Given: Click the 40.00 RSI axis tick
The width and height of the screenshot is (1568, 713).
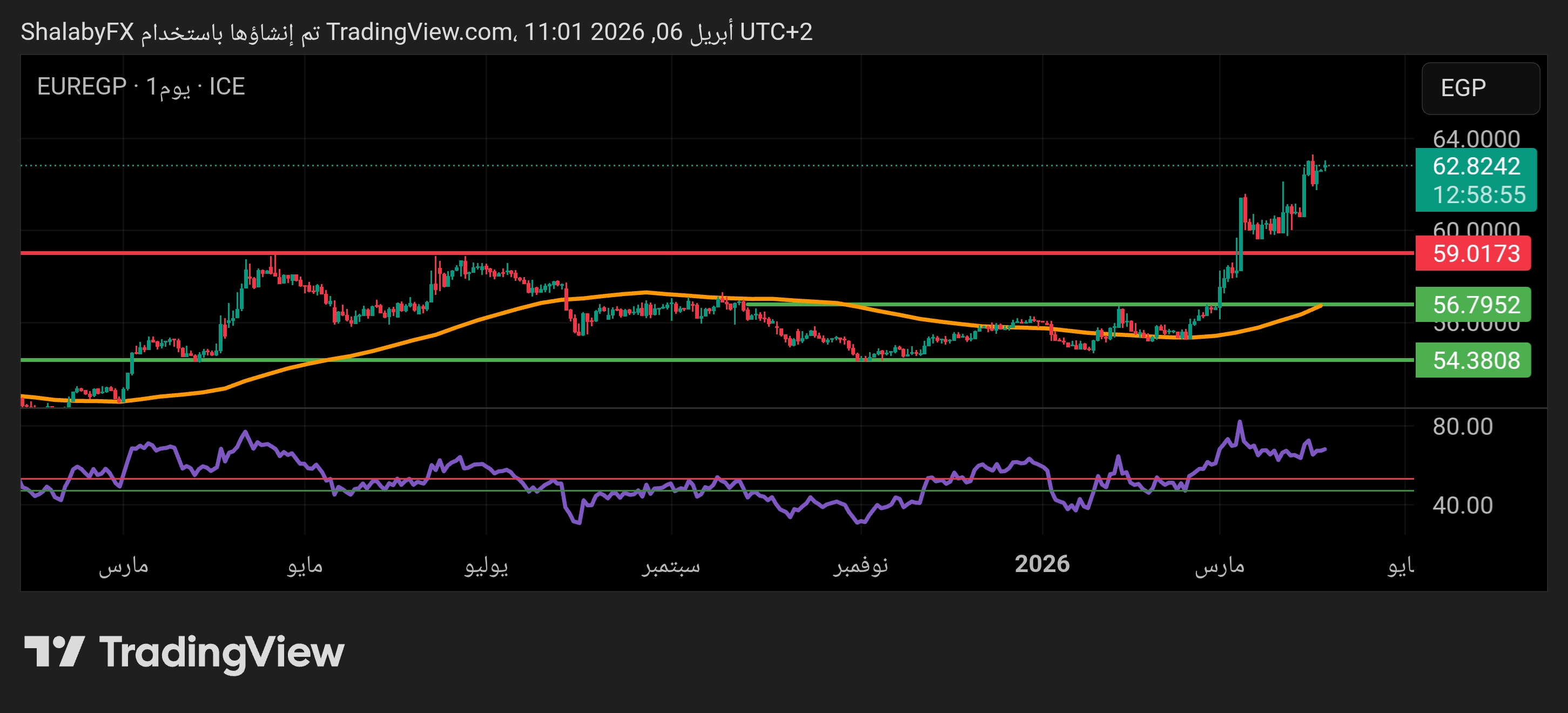Looking at the screenshot, I should [1462, 506].
